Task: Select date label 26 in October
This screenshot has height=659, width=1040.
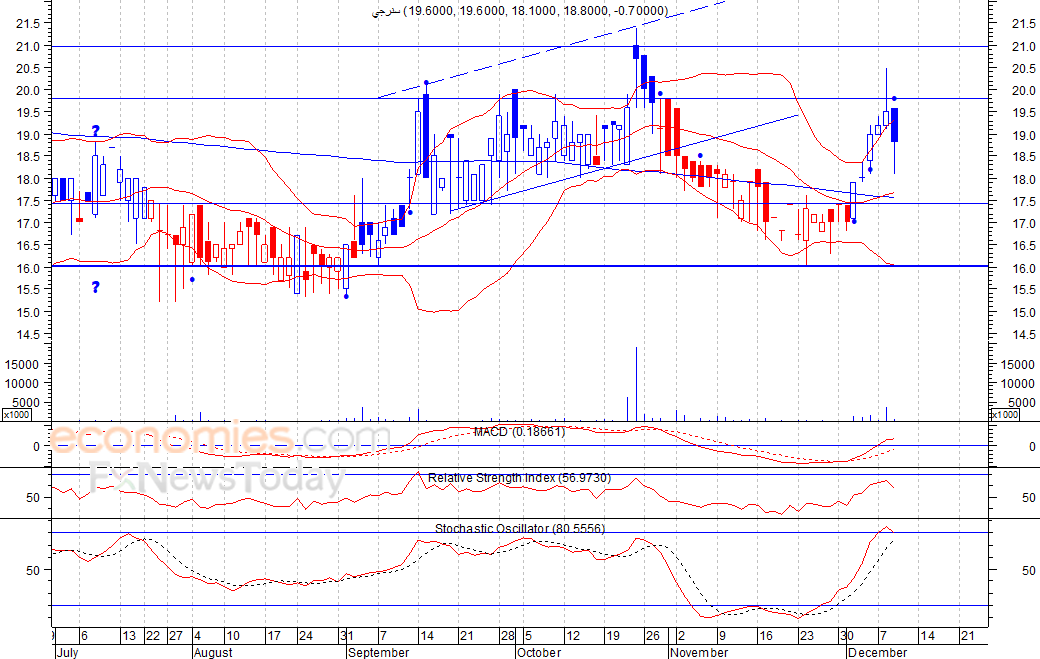Action: [x=653, y=636]
